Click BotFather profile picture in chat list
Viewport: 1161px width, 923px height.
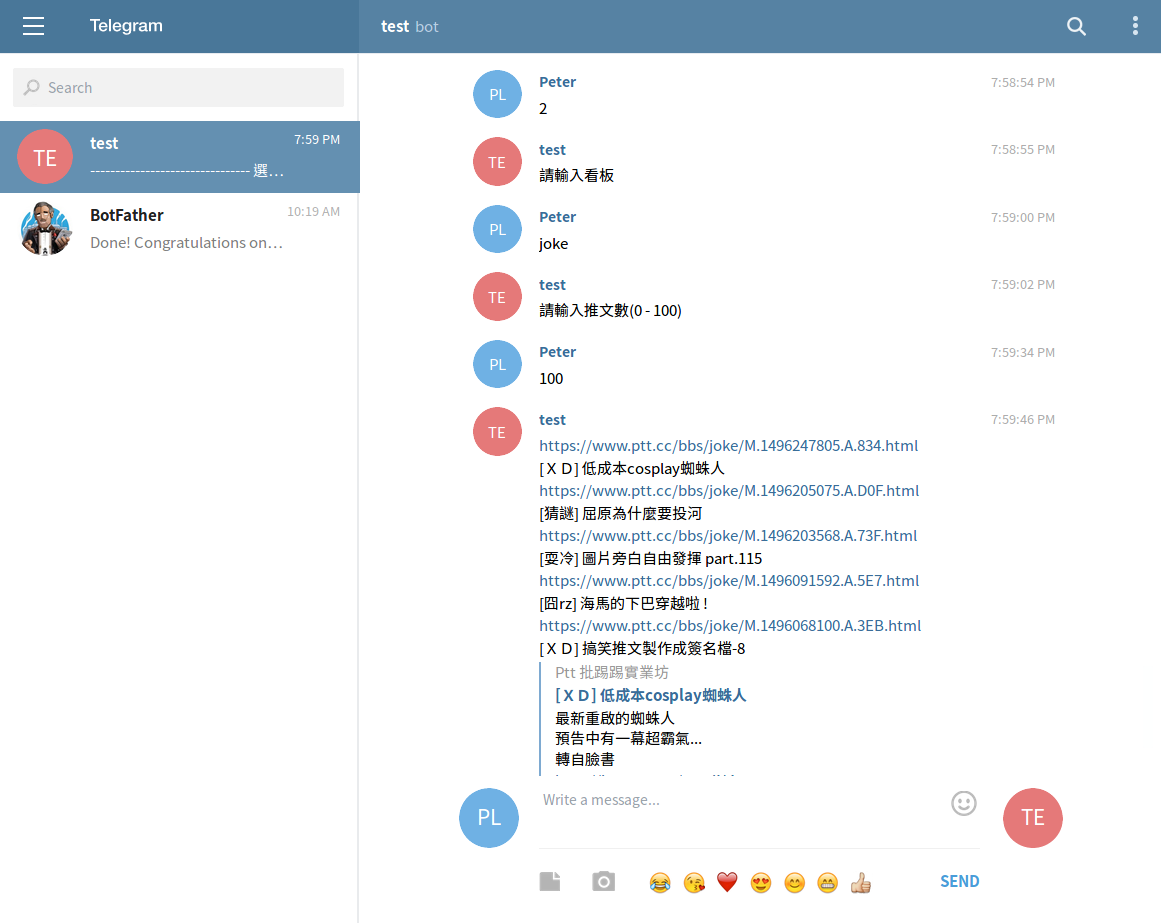[45, 229]
